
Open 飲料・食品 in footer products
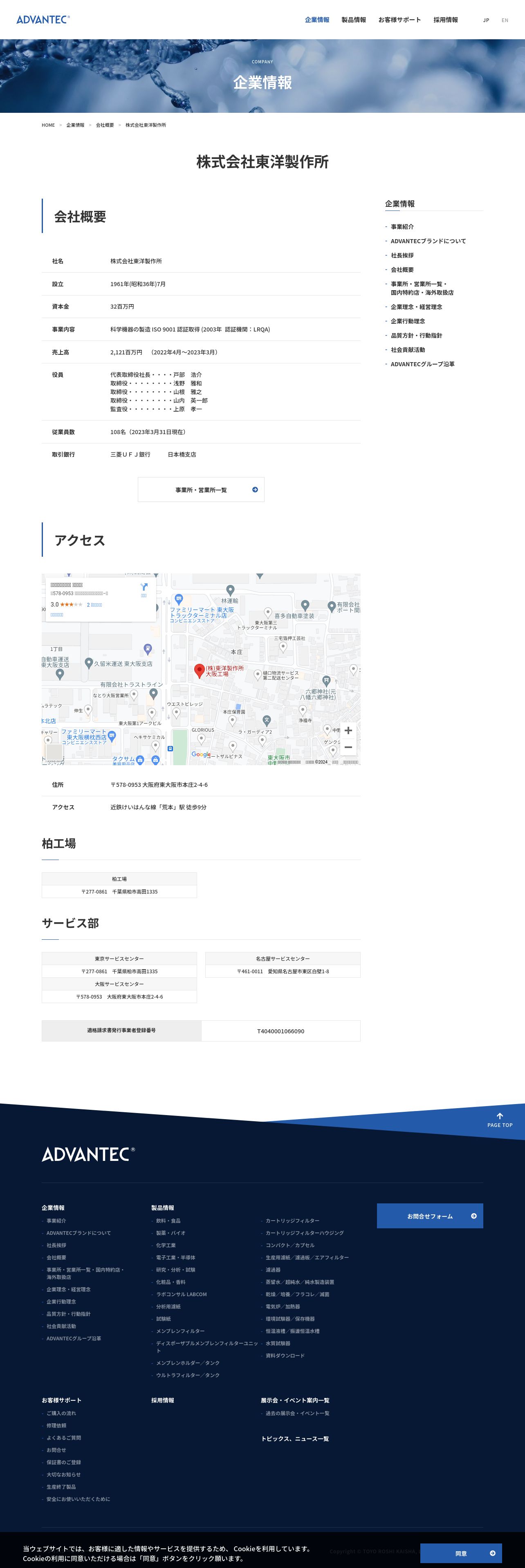[168, 1221]
